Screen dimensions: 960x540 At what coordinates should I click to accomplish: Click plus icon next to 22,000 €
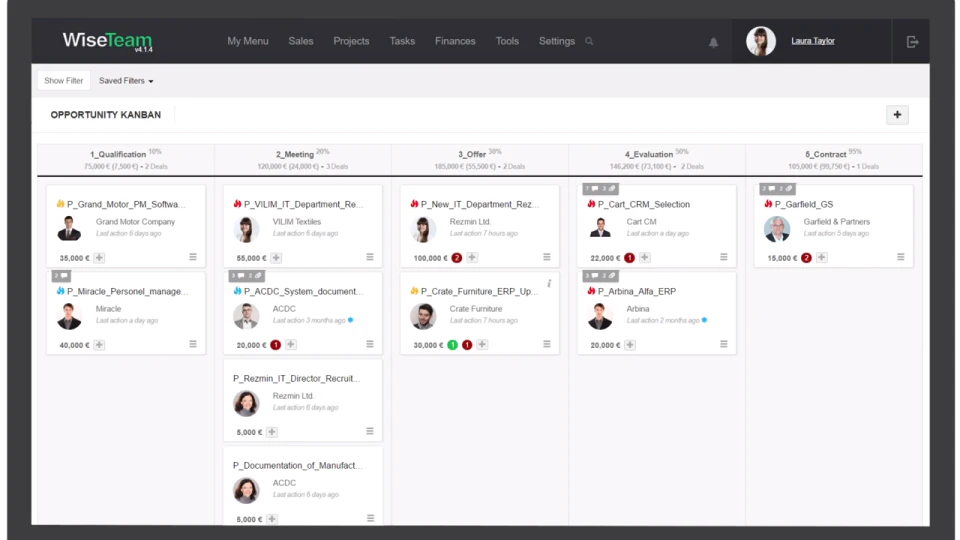click(x=644, y=258)
